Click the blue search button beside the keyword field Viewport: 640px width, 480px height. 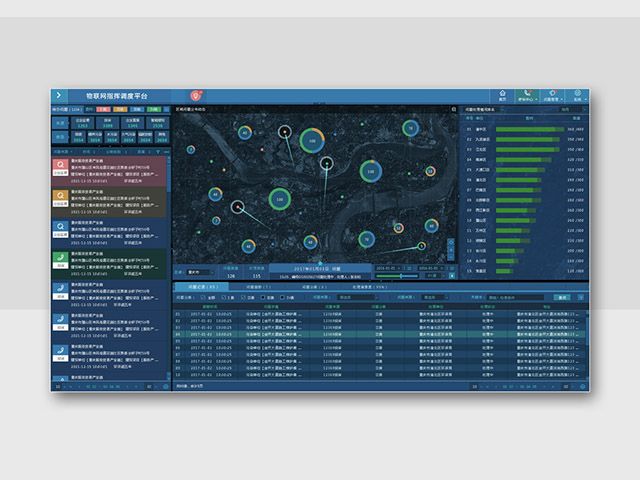(x=561, y=297)
